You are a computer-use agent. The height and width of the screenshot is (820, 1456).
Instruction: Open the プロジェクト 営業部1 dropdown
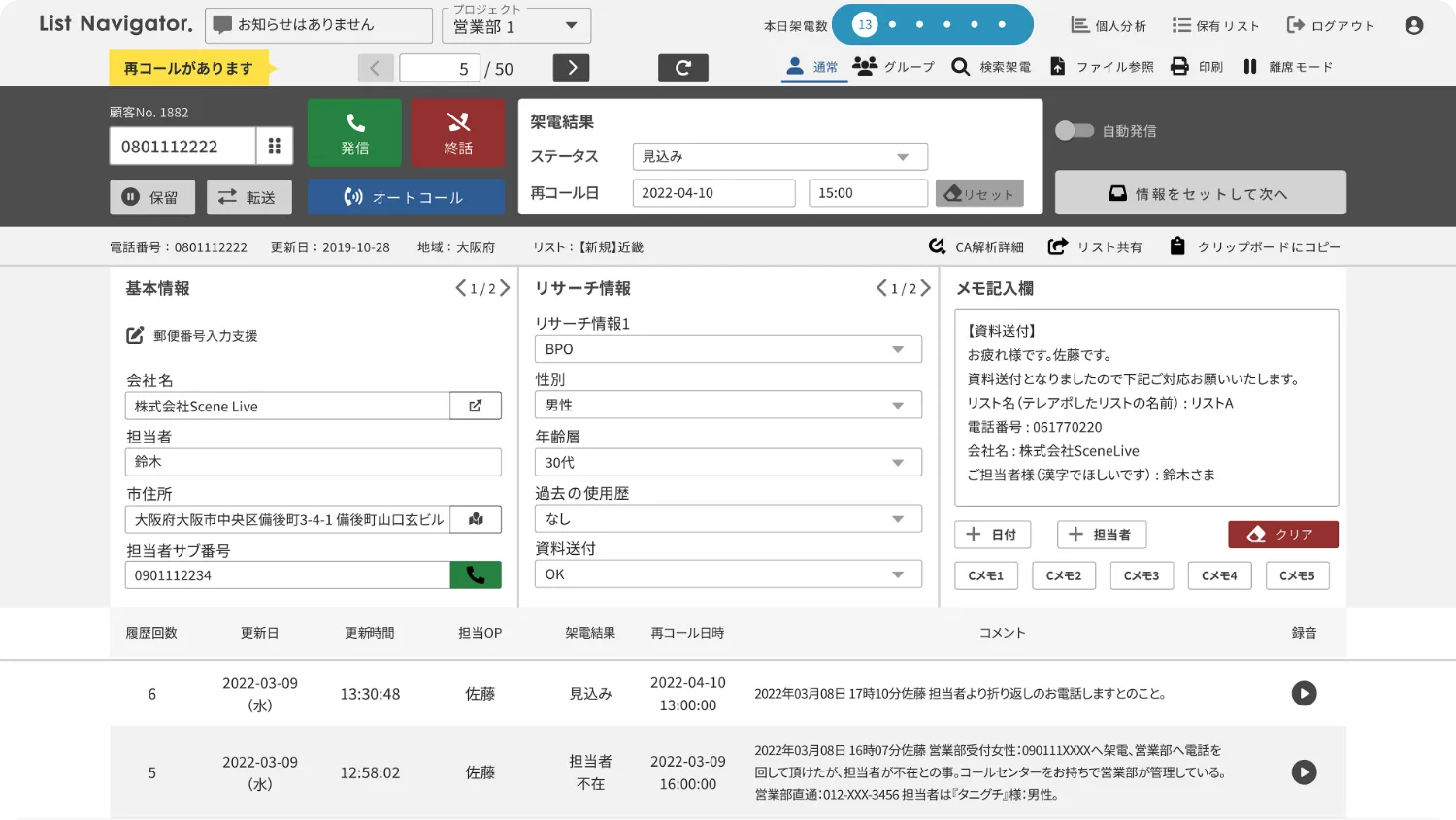click(x=515, y=26)
